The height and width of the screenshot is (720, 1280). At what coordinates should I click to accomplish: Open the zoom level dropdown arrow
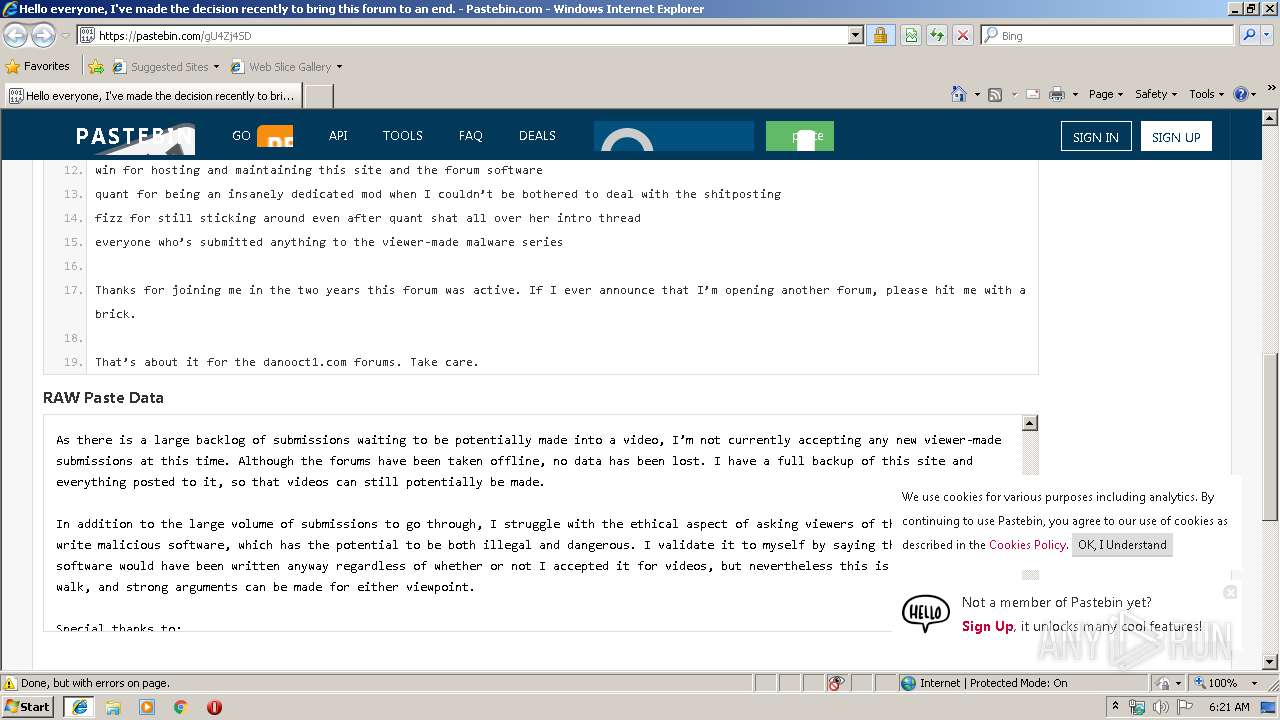(1254, 683)
